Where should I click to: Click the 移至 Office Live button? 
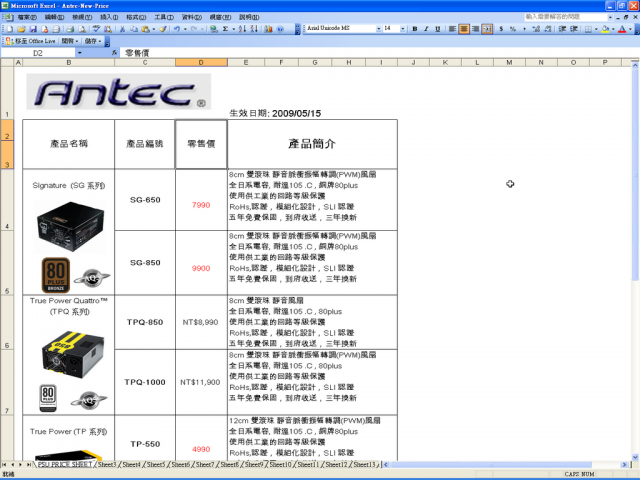(x=31, y=41)
